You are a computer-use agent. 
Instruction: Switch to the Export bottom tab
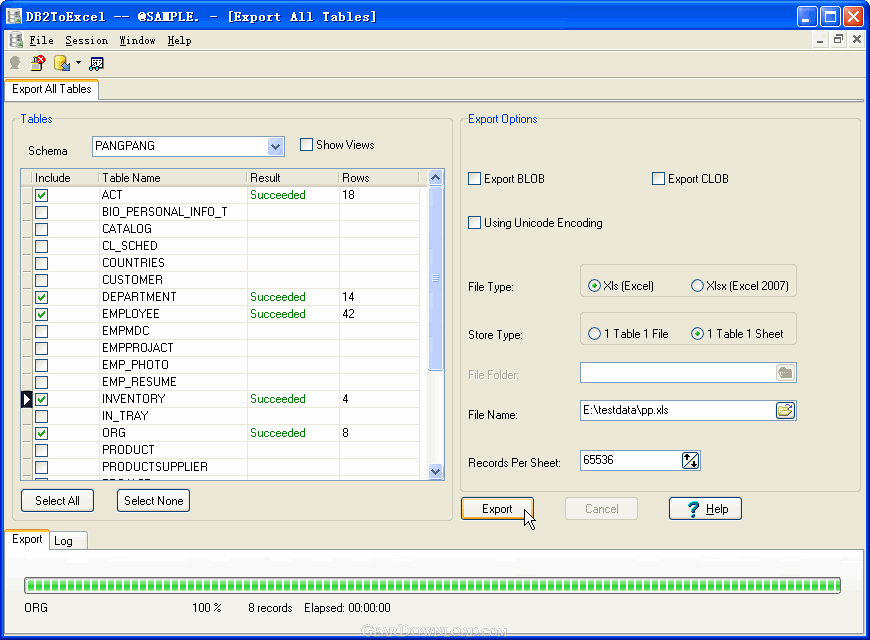coord(27,540)
